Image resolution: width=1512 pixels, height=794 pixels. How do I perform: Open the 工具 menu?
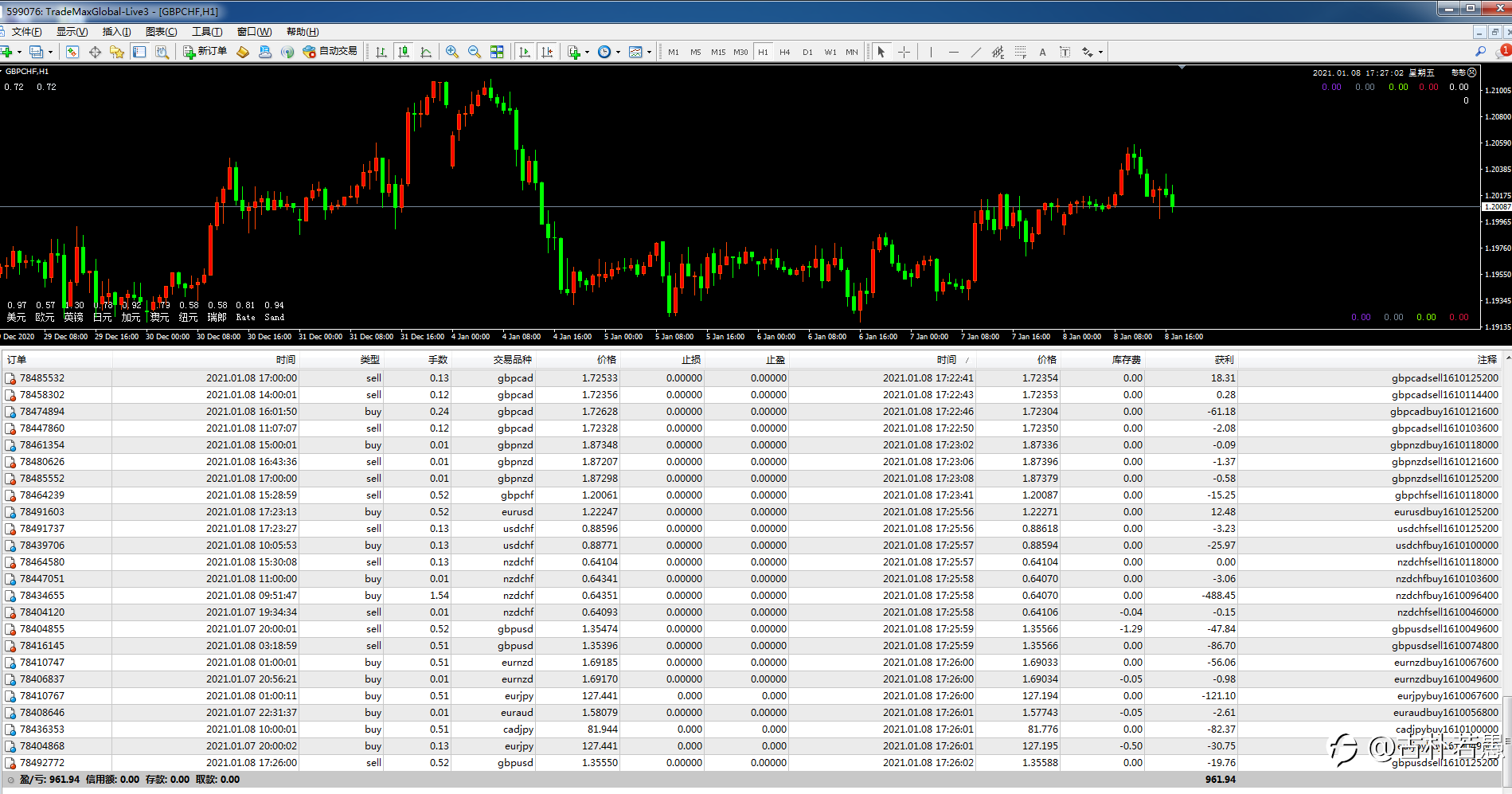[x=206, y=32]
